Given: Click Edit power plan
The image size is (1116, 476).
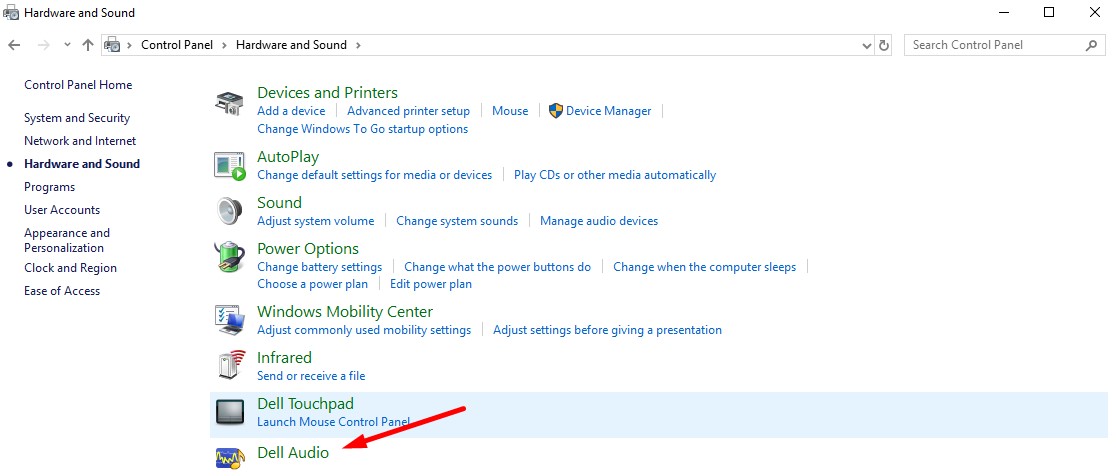Looking at the screenshot, I should (x=431, y=284).
